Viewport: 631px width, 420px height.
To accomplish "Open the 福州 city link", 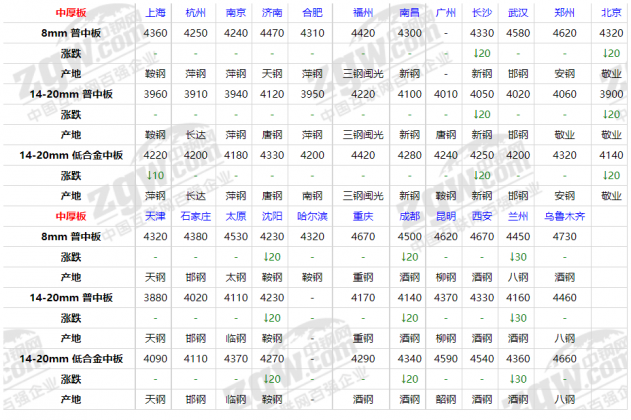I will click(x=362, y=15).
